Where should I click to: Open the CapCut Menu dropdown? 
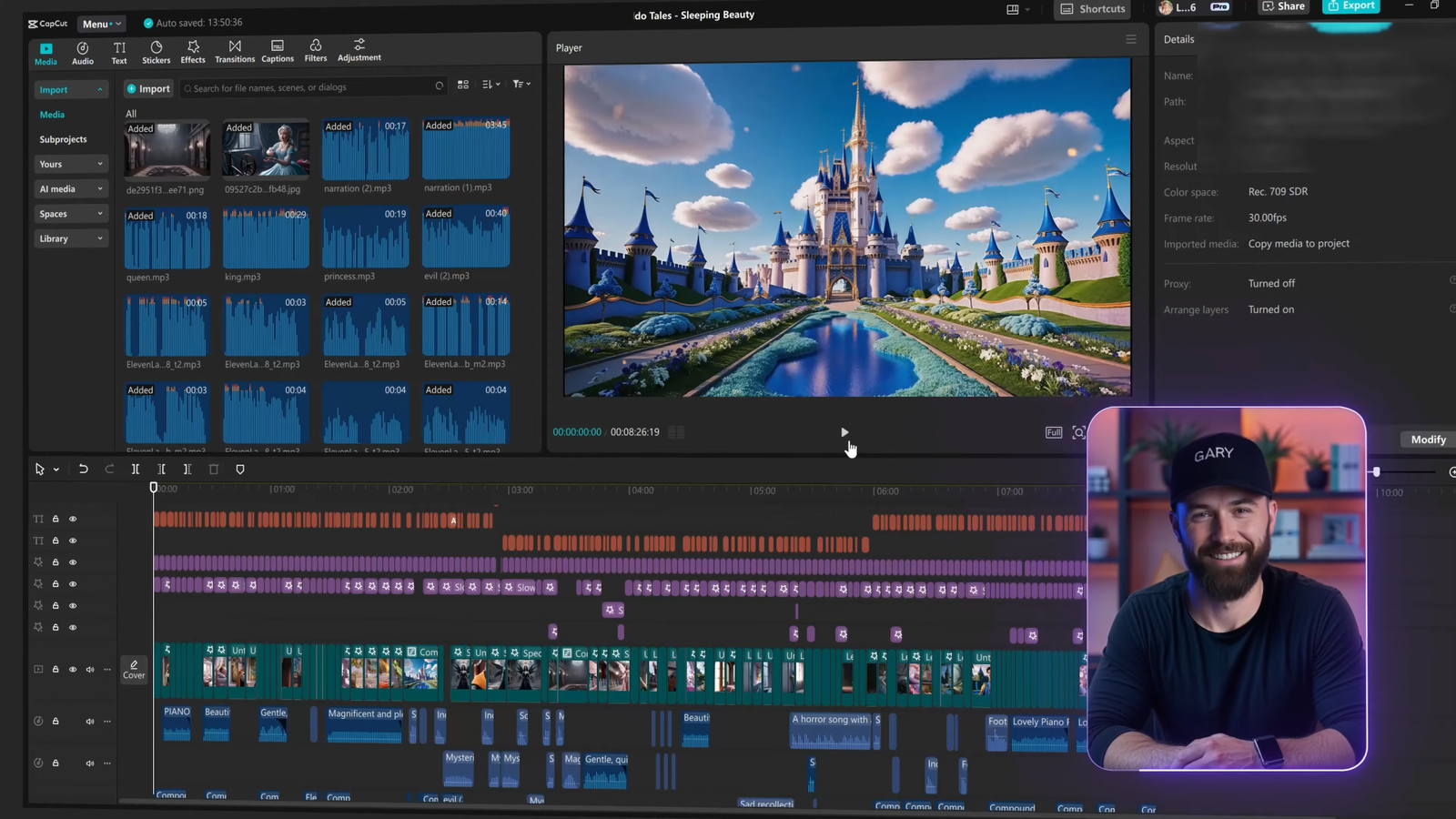pos(101,24)
